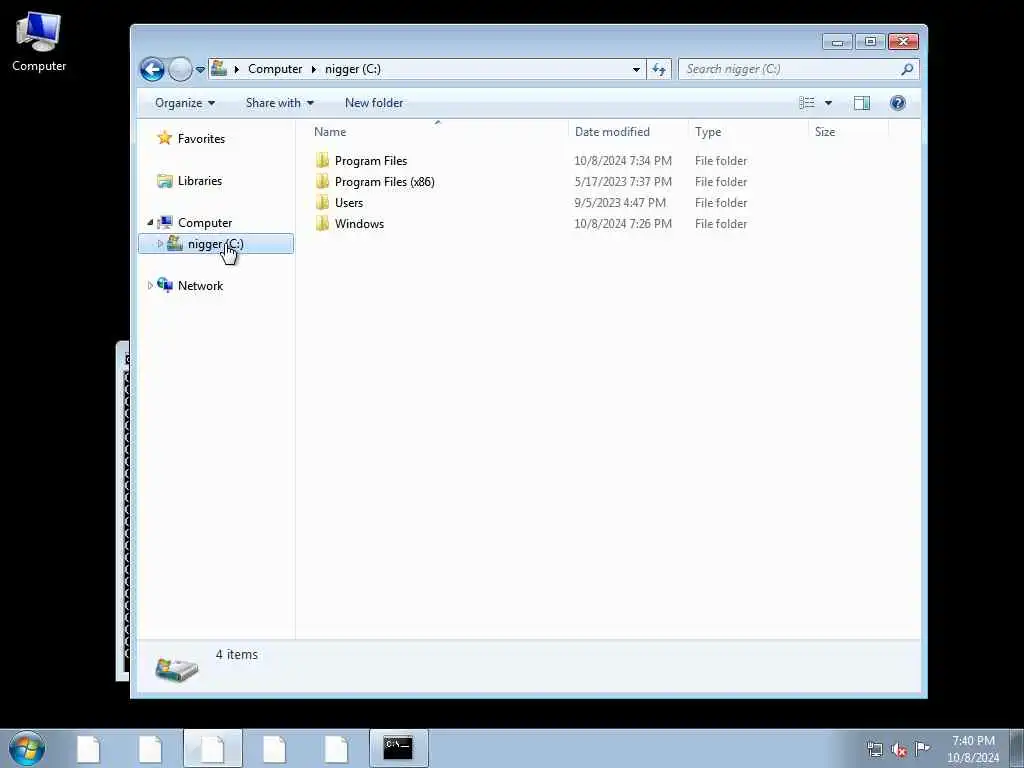
Task: Show the preview pane
Action: pos(862,103)
